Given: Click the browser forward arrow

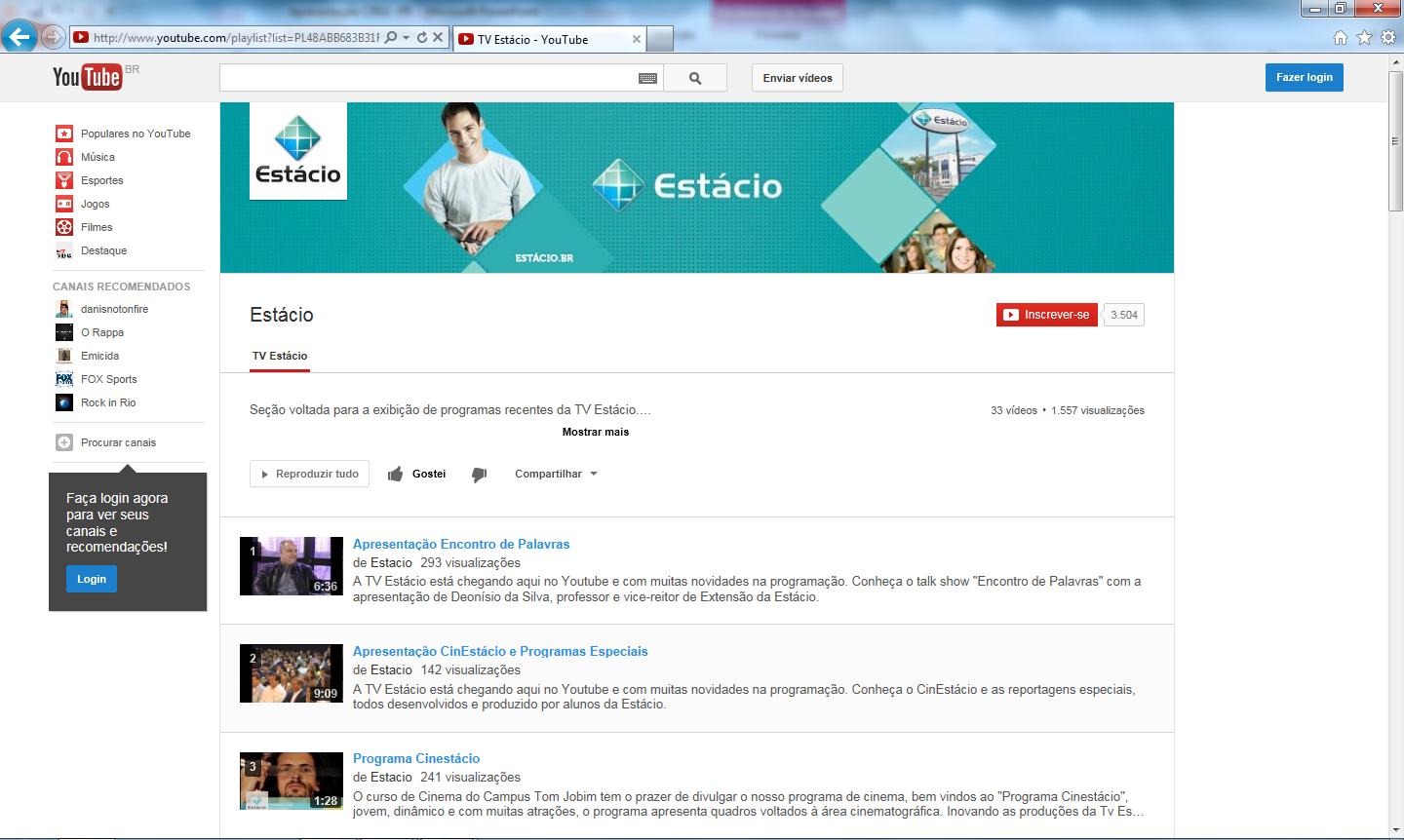Looking at the screenshot, I should click(x=53, y=38).
